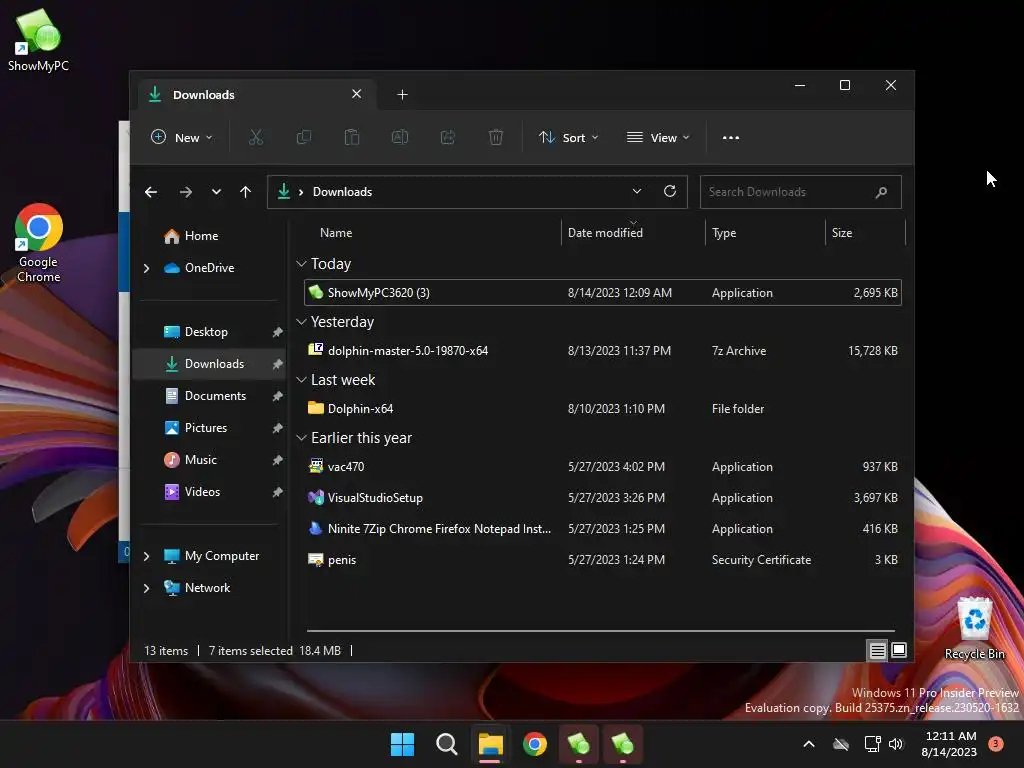The height and width of the screenshot is (768, 1024).
Task: Open the View dropdown
Action: (x=658, y=138)
